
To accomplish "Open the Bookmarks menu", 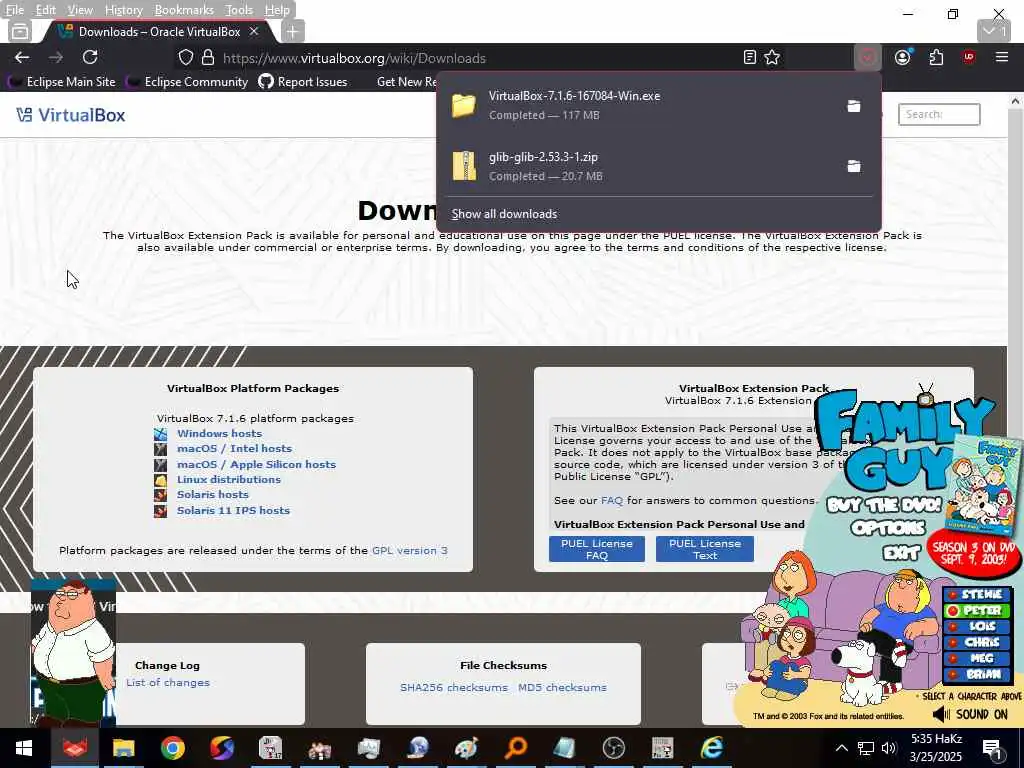I will tap(184, 10).
